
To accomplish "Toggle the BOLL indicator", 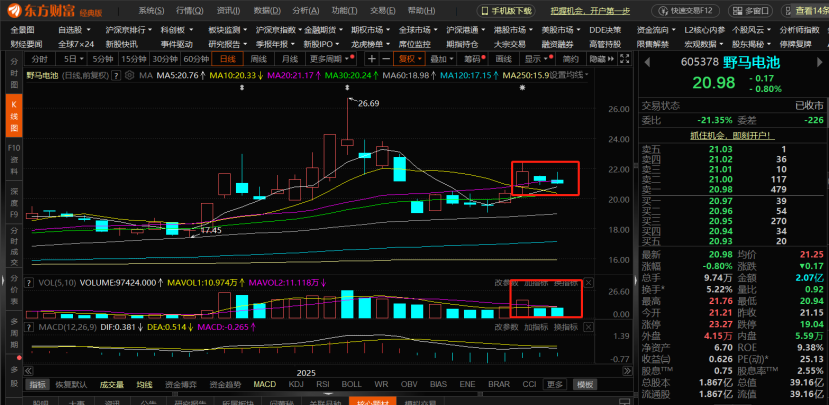I will pyautogui.click(x=352, y=384).
